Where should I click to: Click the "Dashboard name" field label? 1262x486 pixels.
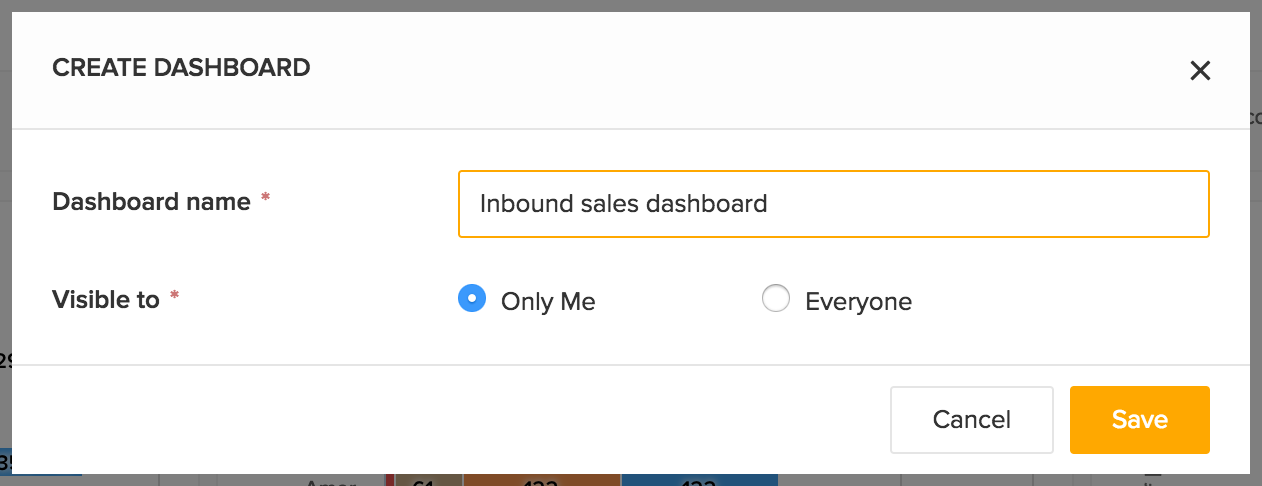tap(151, 202)
